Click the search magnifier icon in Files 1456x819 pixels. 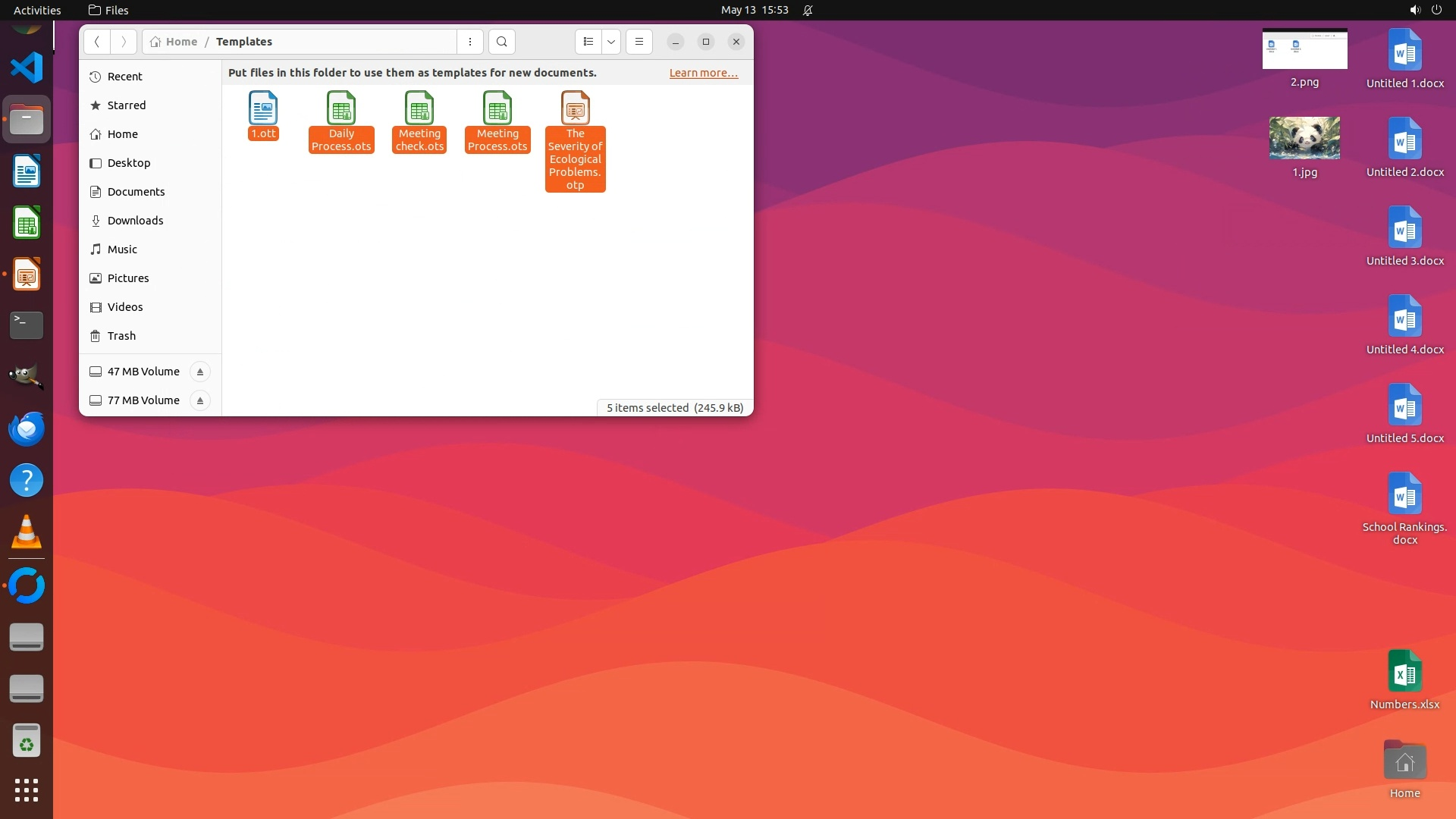501,42
